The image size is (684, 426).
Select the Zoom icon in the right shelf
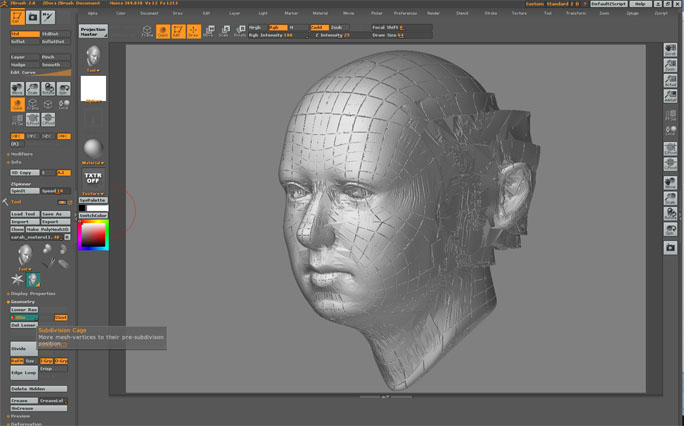coord(670,65)
